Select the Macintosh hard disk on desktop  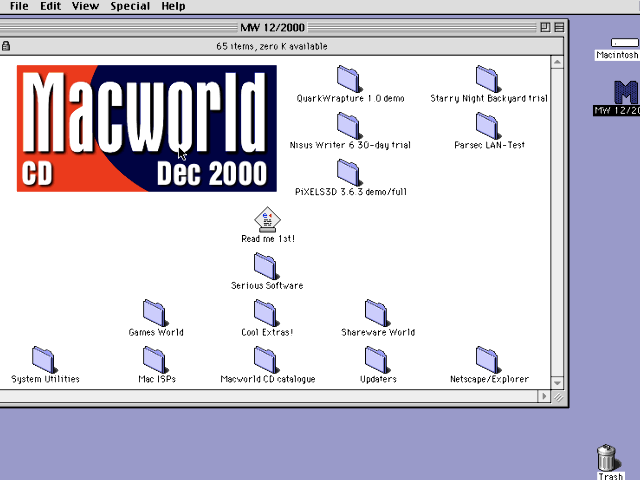pos(624,42)
